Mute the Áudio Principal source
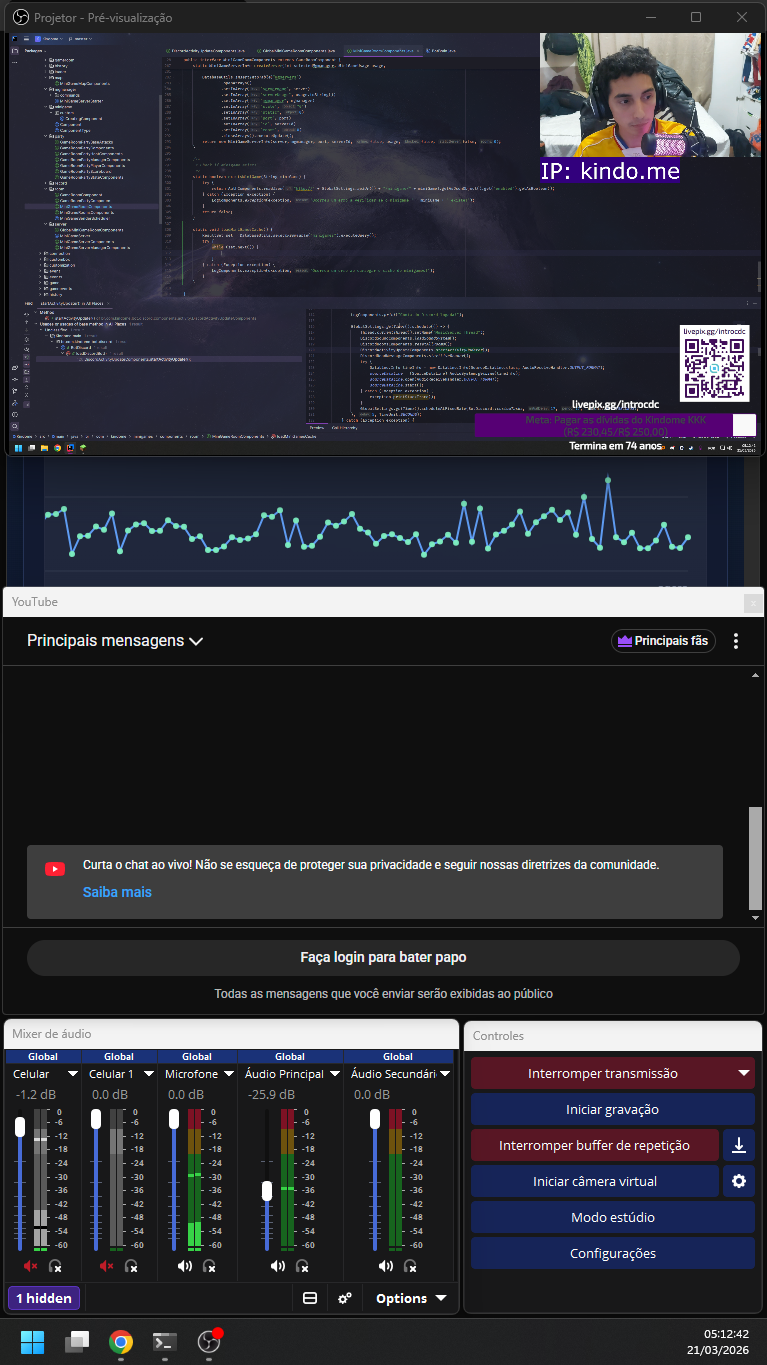767x1365 pixels. [277, 1266]
